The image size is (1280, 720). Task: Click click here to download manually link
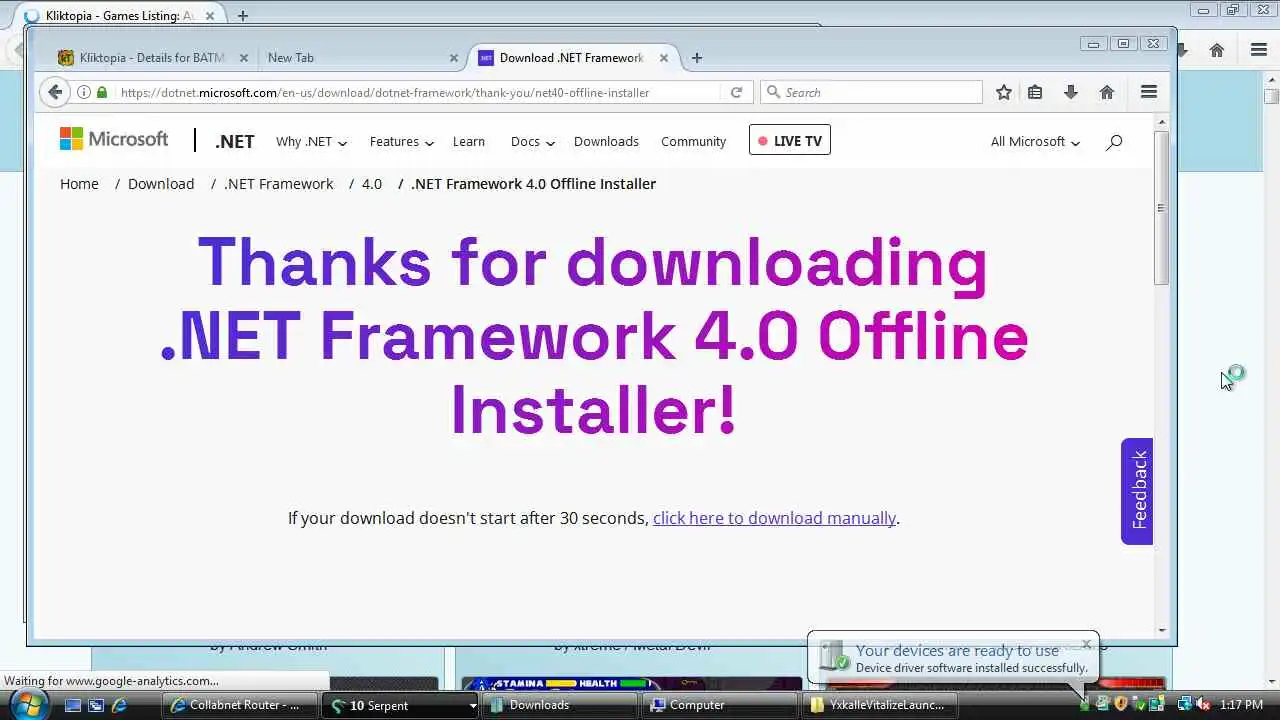(x=774, y=518)
